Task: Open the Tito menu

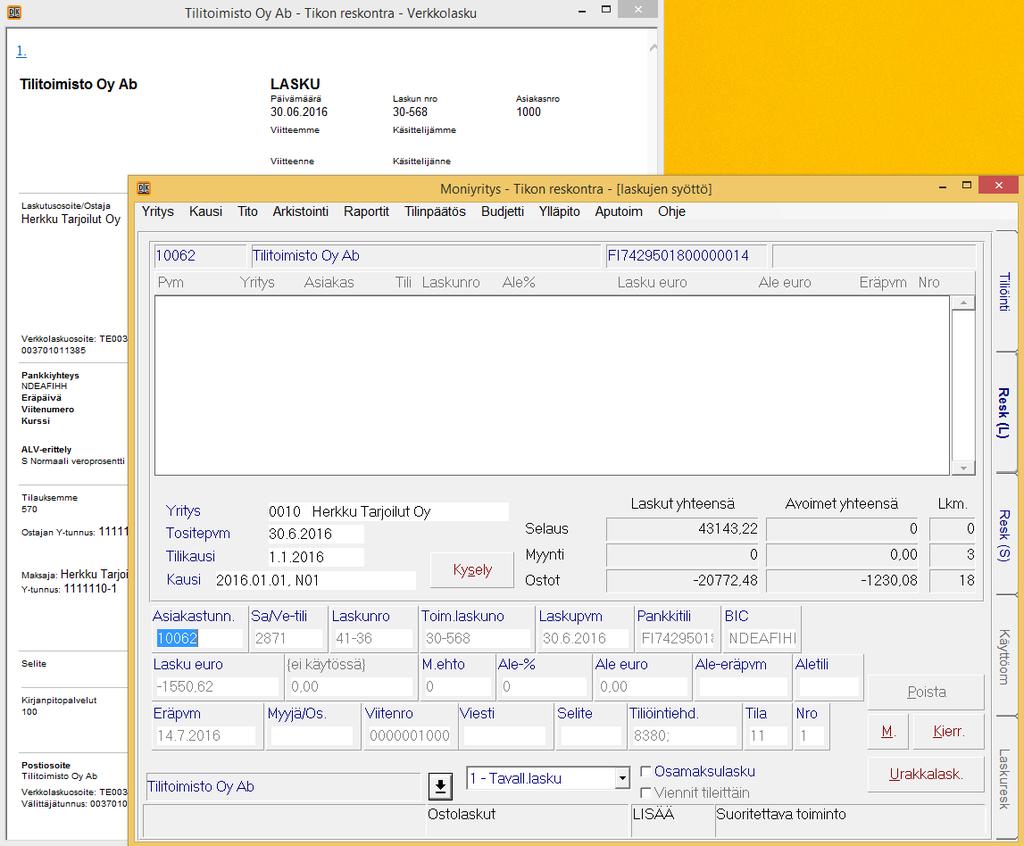Action: tap(248, 211)
